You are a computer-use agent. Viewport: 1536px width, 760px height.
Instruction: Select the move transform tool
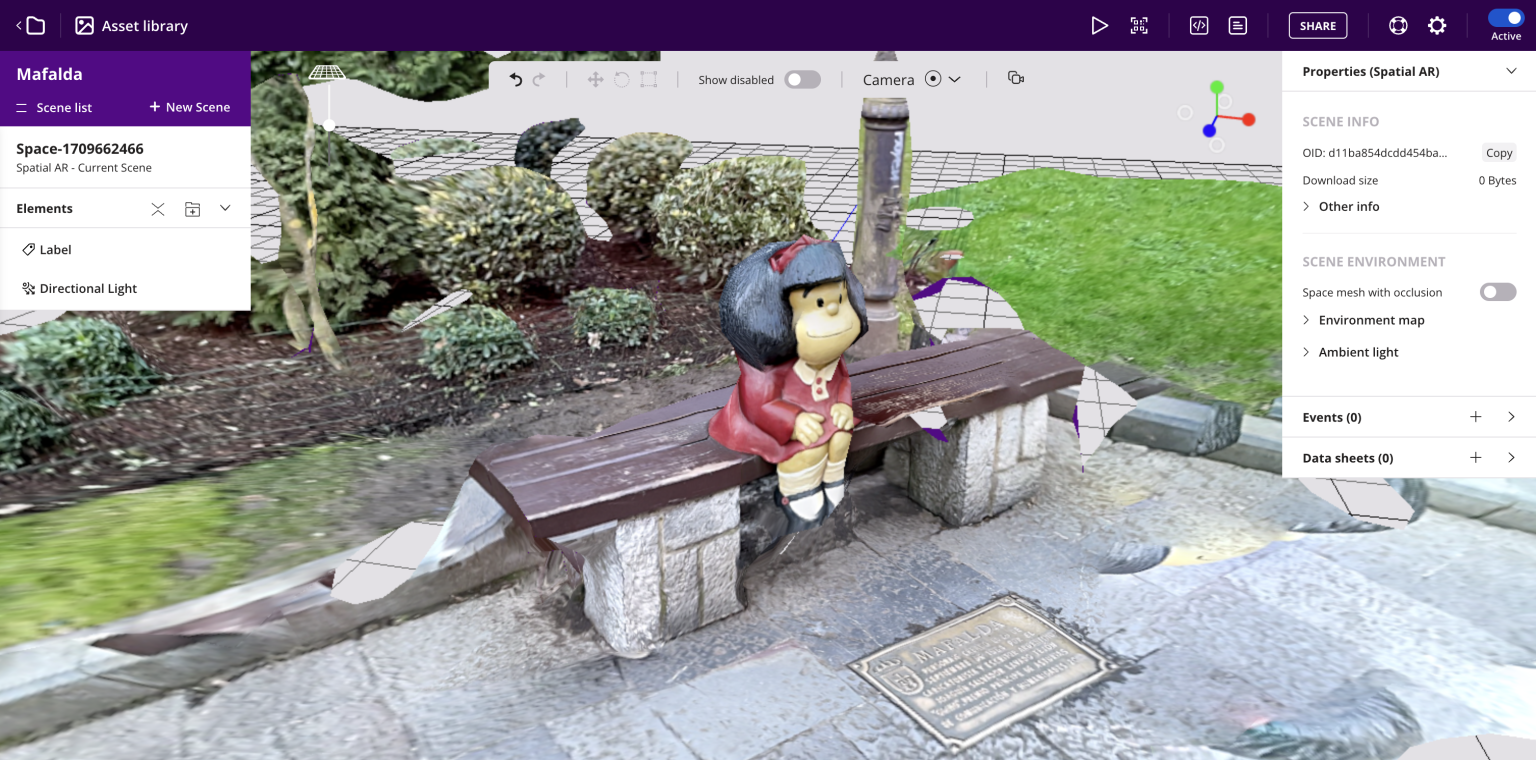(595, 78)
